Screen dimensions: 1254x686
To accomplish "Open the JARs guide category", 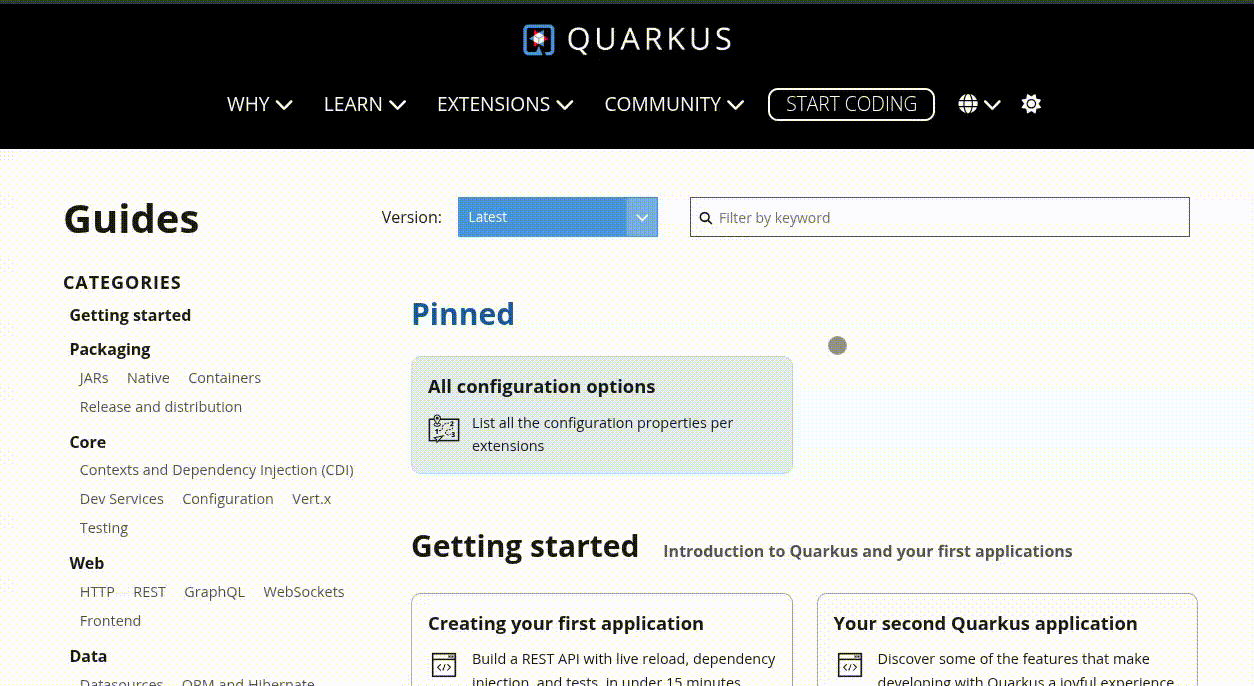I will coord(94,378).
